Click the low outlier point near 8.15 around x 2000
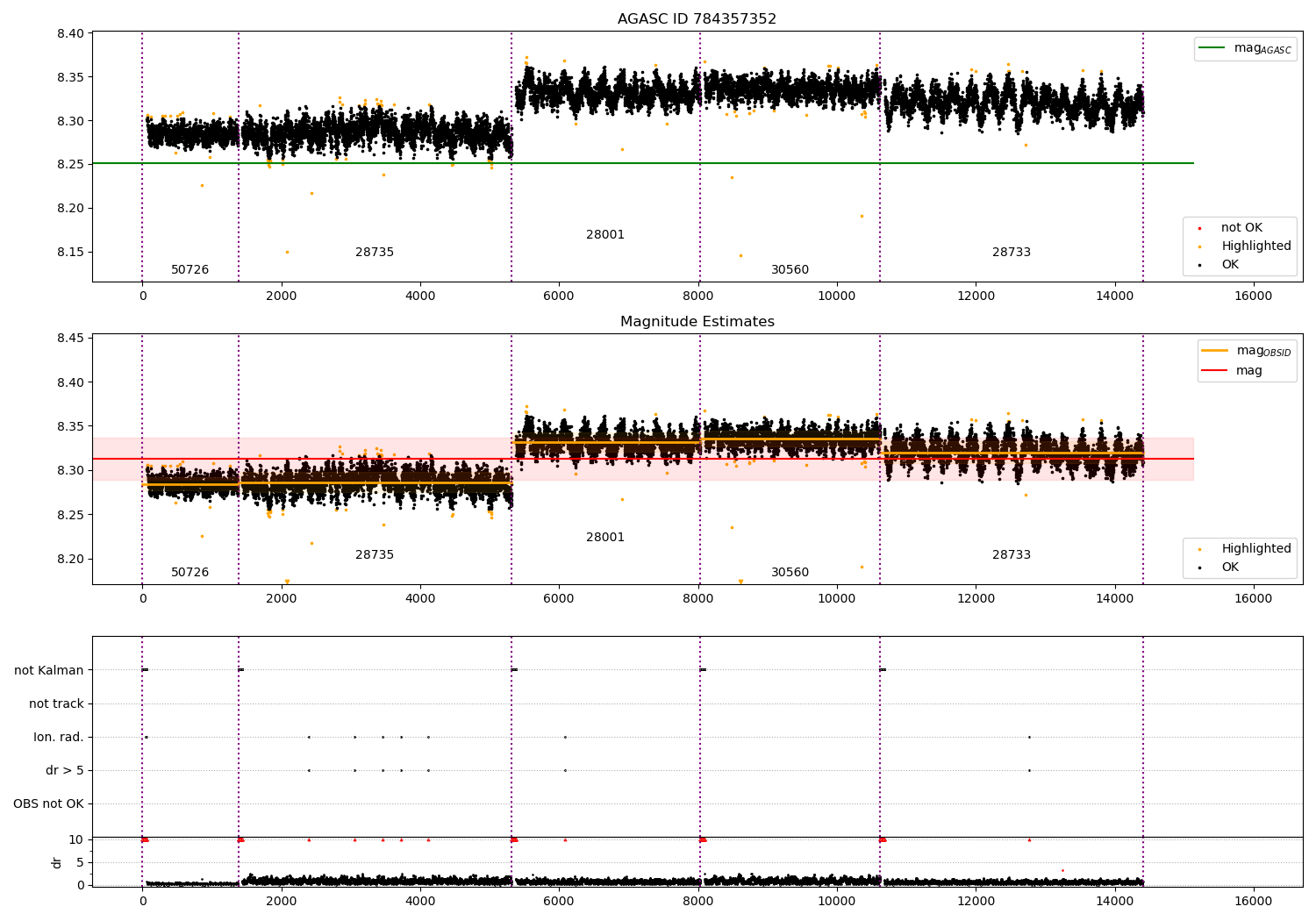Image resolution: width=1316 pixels, height=921 pixels. (287, 252)
